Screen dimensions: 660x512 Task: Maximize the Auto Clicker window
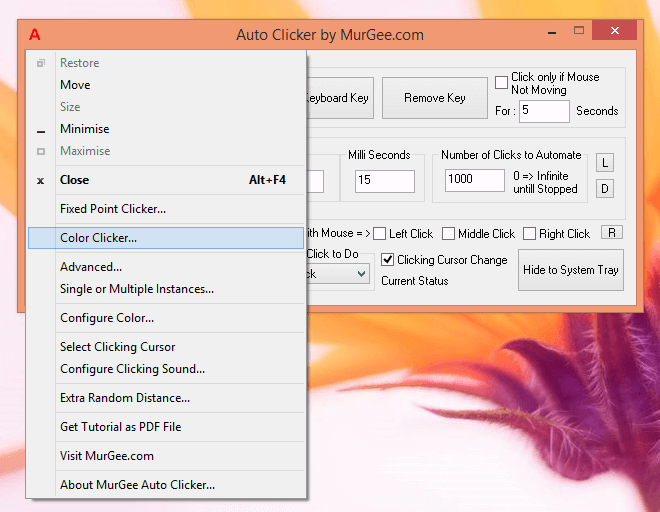(579, 30)
